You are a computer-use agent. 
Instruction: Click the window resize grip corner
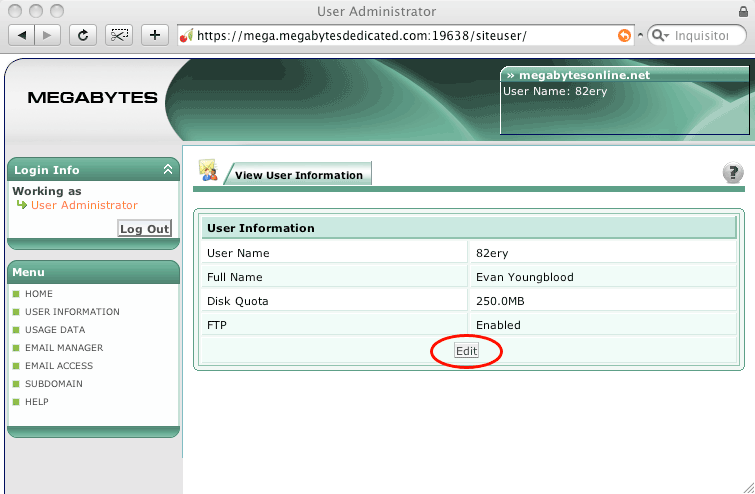[748, 488]
